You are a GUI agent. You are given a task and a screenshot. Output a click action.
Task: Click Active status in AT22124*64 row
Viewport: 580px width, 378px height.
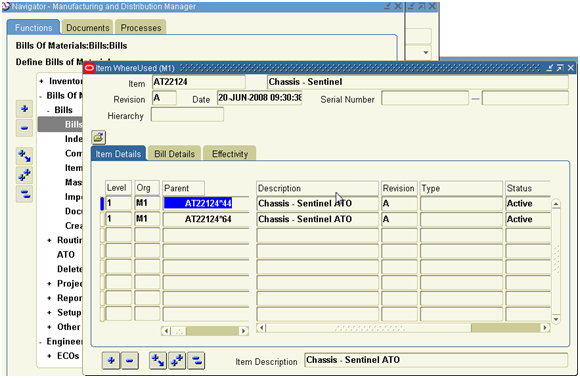coord(528,219)
